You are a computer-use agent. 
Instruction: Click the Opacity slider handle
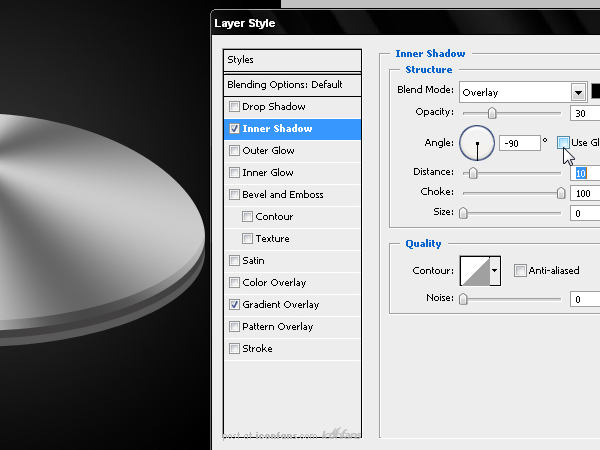click(x=492, y=113)
